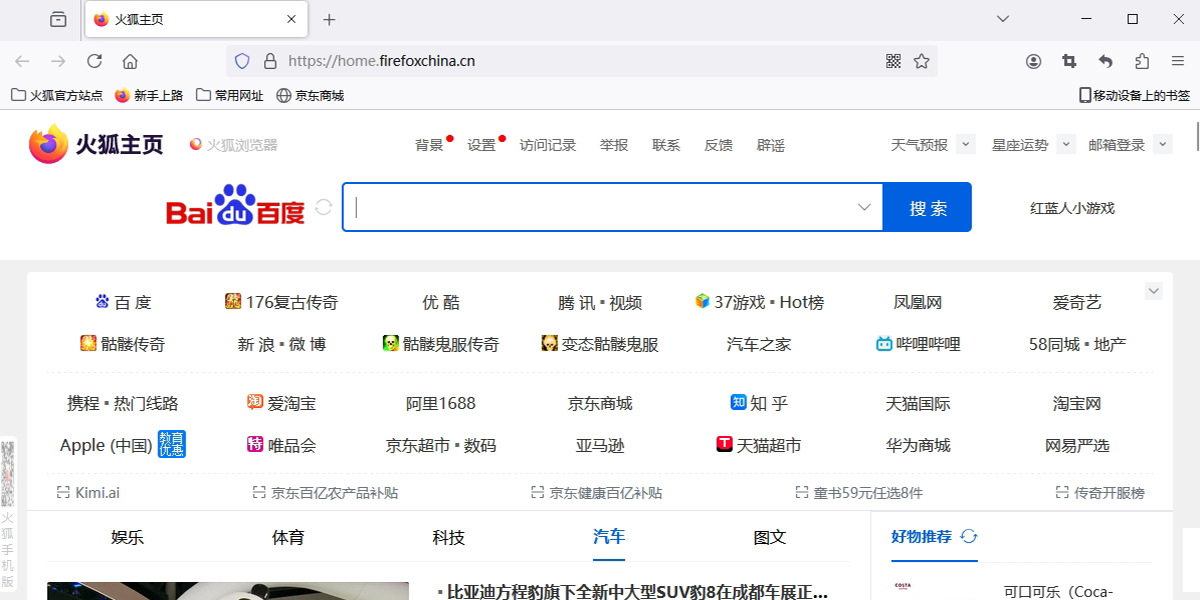Switch to the 体育 news tab

coord(288,537)
